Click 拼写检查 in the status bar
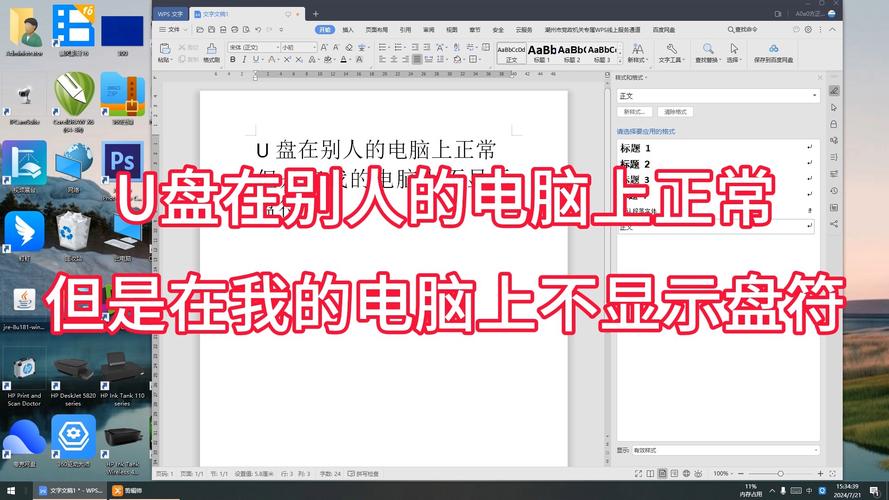 363,473
